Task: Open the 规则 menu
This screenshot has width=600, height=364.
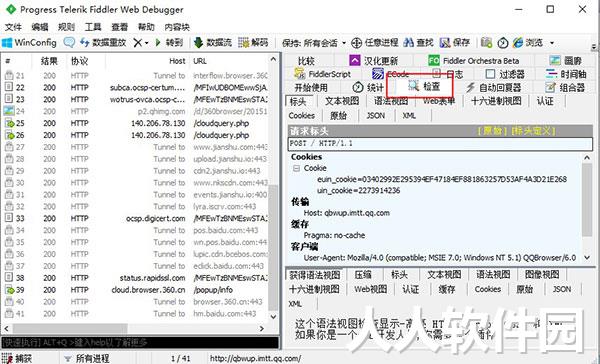Action: click(66, 27)
